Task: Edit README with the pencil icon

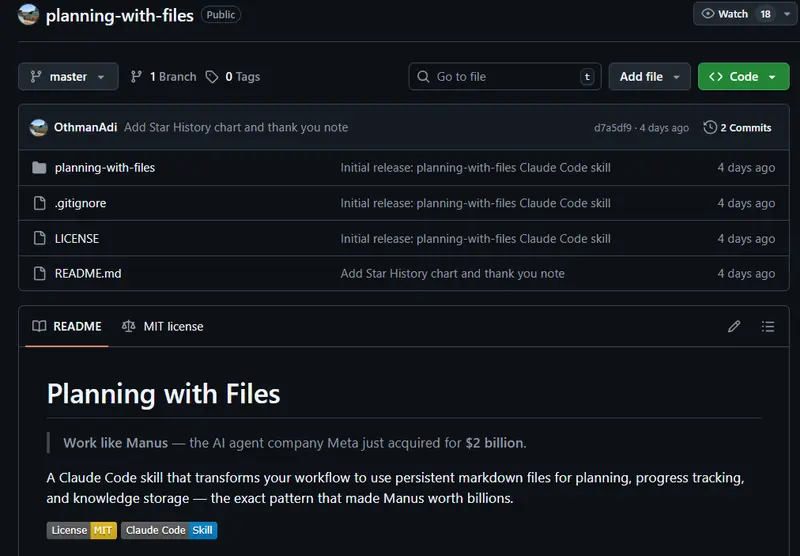Action: (734, 326)
